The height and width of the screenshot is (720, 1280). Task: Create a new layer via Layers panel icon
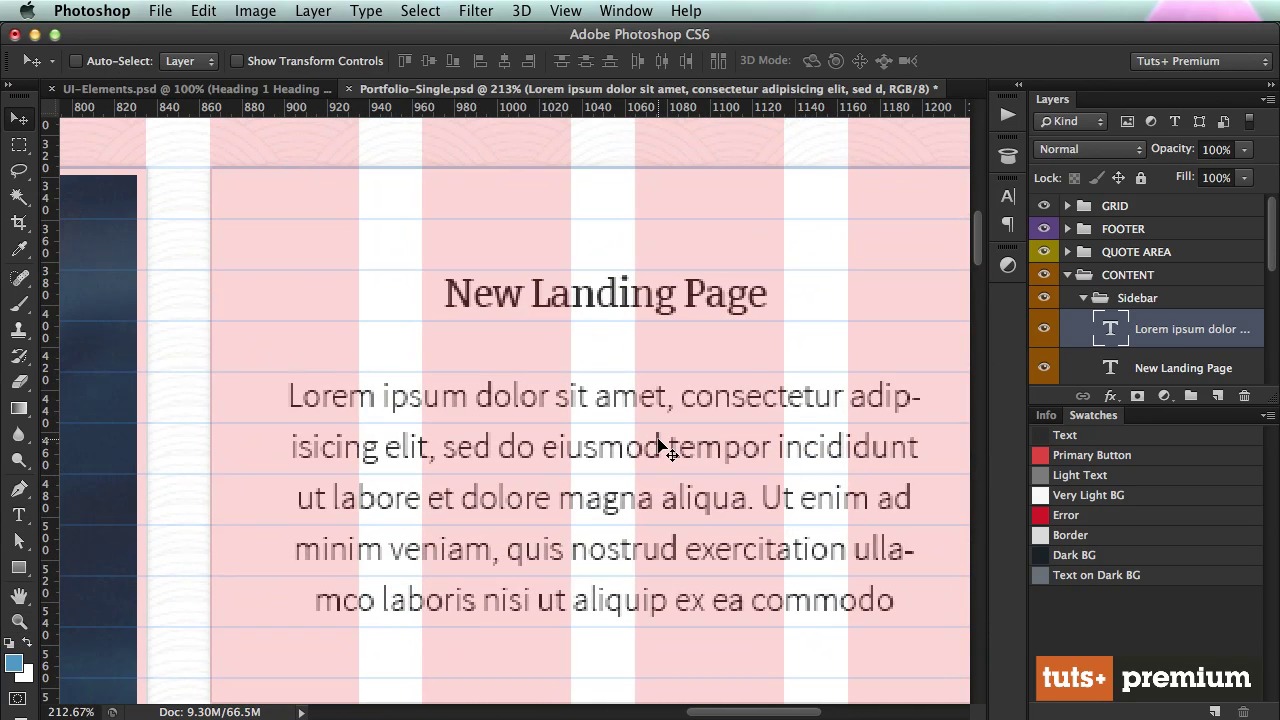[1217, 396]
